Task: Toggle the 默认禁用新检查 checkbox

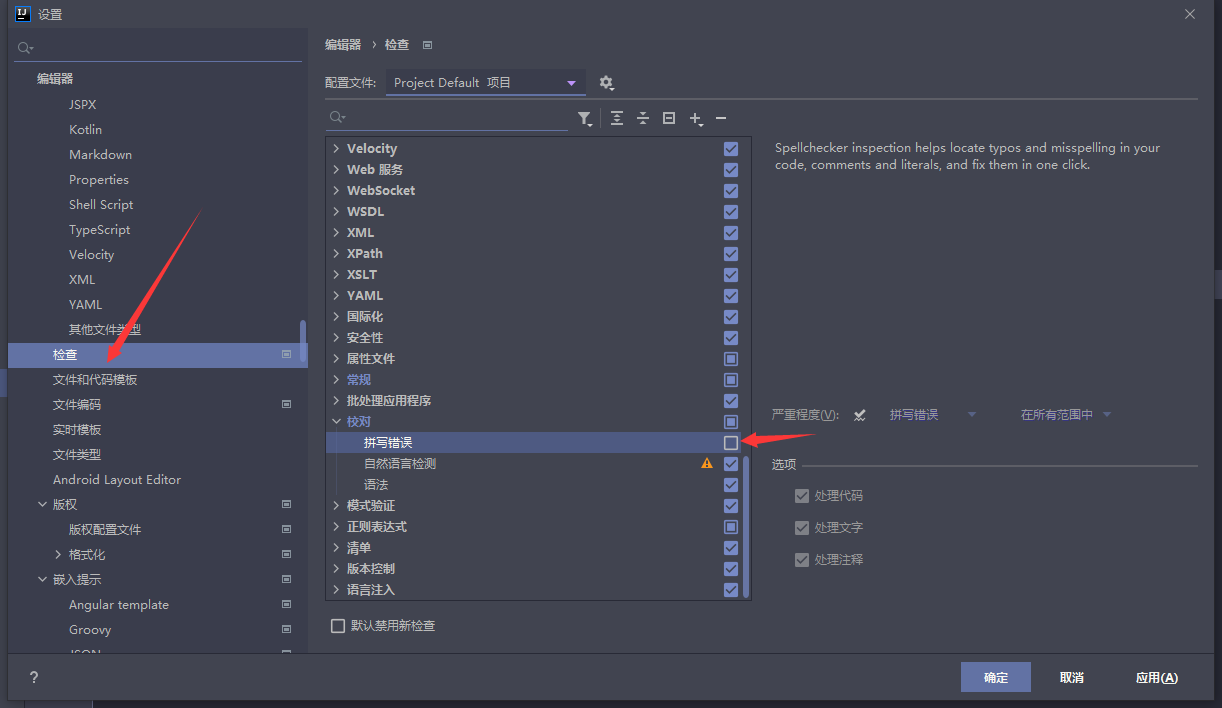Action: click(338, 626)
